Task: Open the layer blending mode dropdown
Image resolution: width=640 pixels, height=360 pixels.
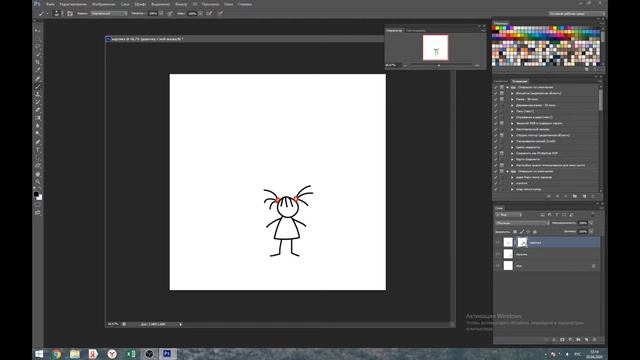Action: pyautogui.click(x=522, y=223)
